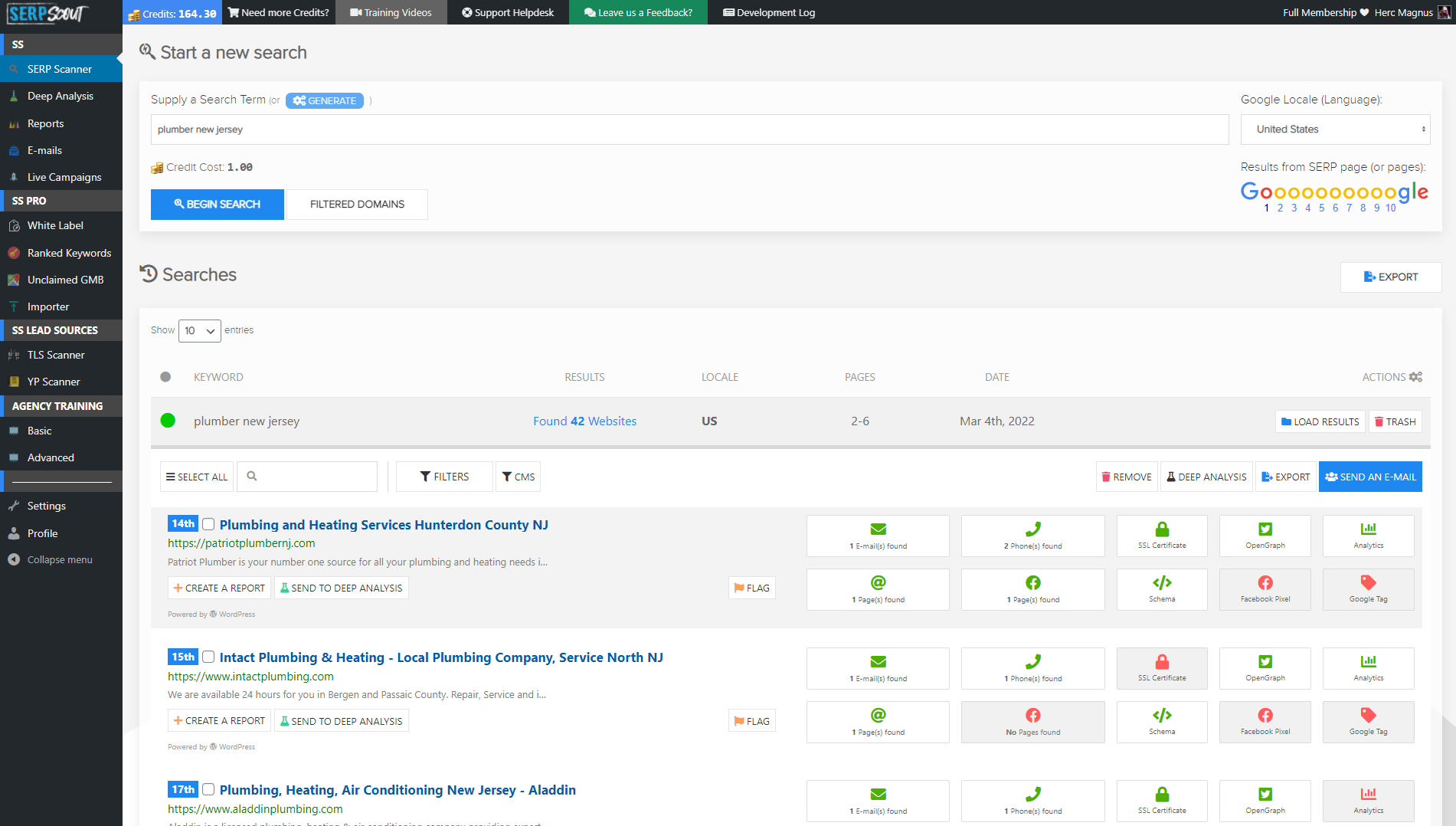The width and height of the screenshot is (1456, 826).
Task: Click Need more Credits link
Action: click(279, 12)
